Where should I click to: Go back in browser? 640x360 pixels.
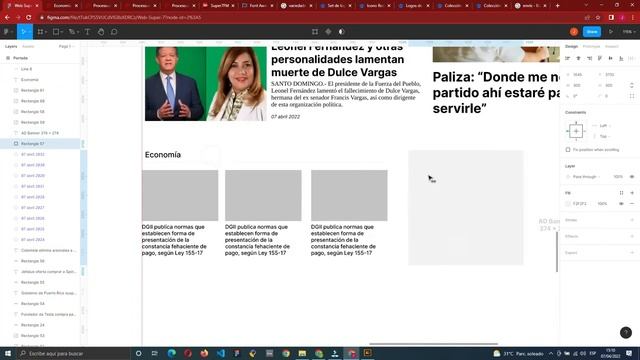point(7,18)
